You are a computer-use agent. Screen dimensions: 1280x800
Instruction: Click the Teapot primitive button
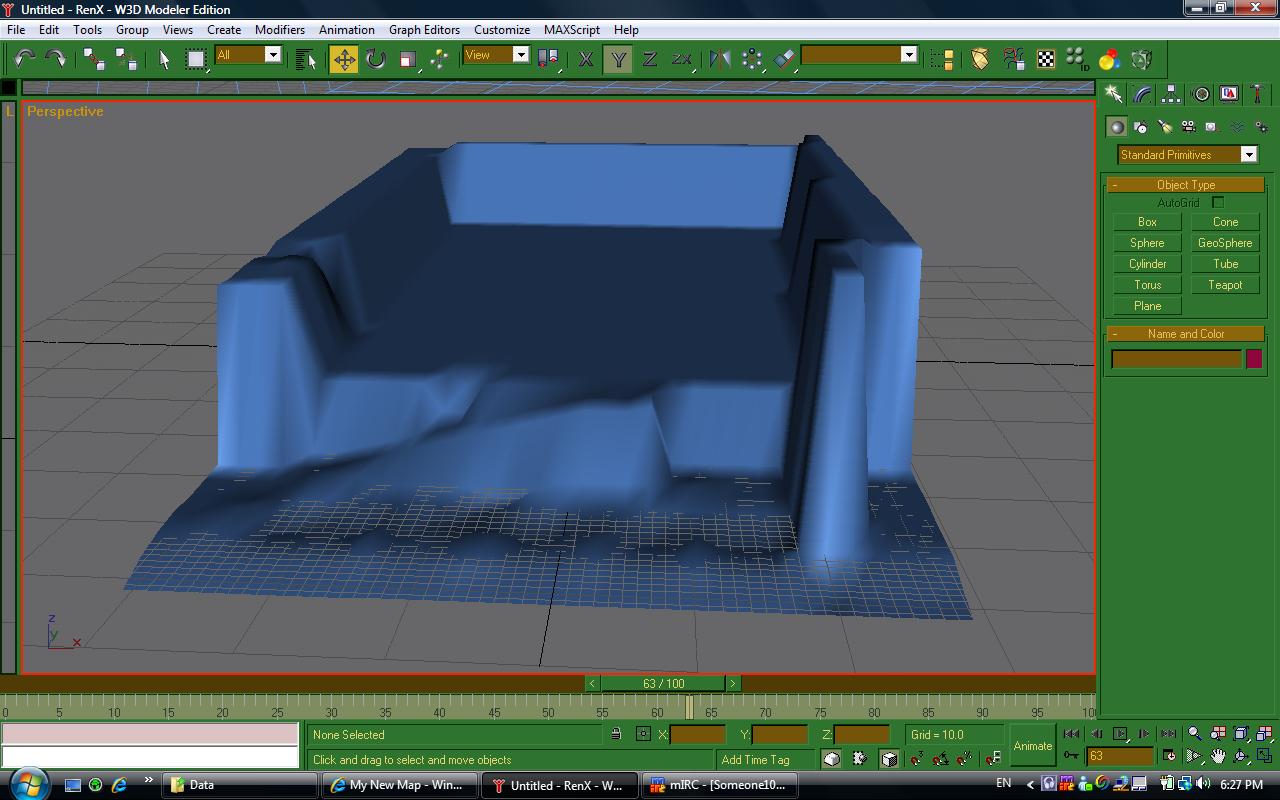point(1225,285)
